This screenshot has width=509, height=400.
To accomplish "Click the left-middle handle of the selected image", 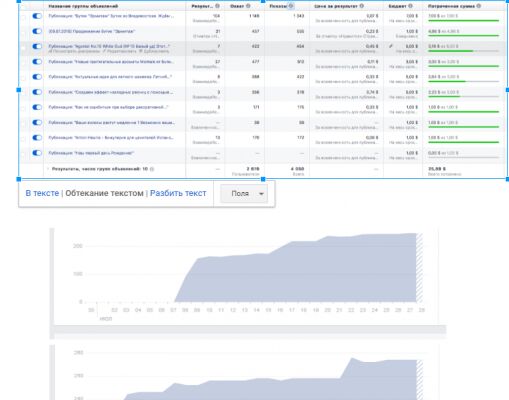I will (x=19, y=90).
